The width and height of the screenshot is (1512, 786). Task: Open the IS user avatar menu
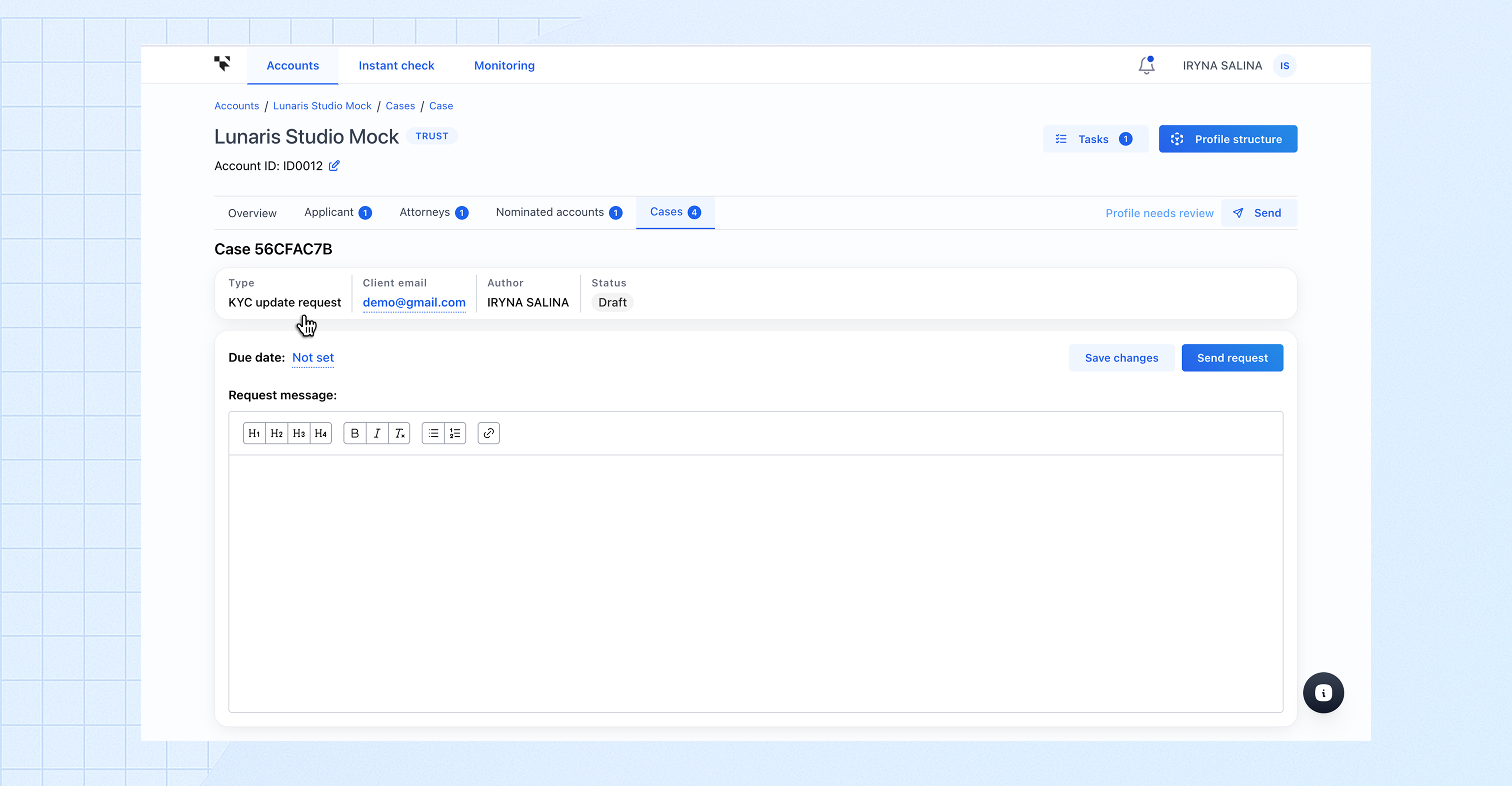pos(1284,66)
